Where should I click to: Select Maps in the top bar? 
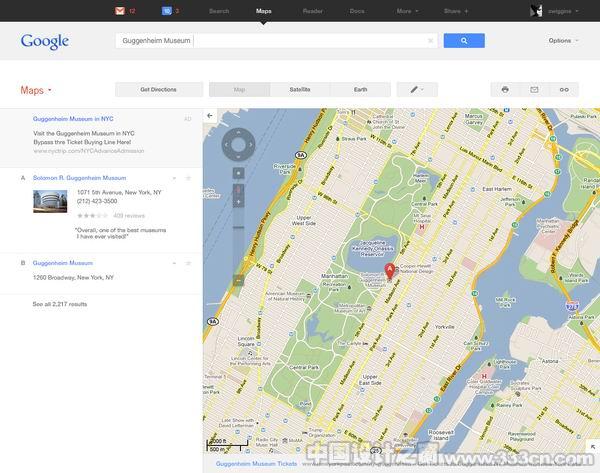pyautogui.click(x=264, y=11)
